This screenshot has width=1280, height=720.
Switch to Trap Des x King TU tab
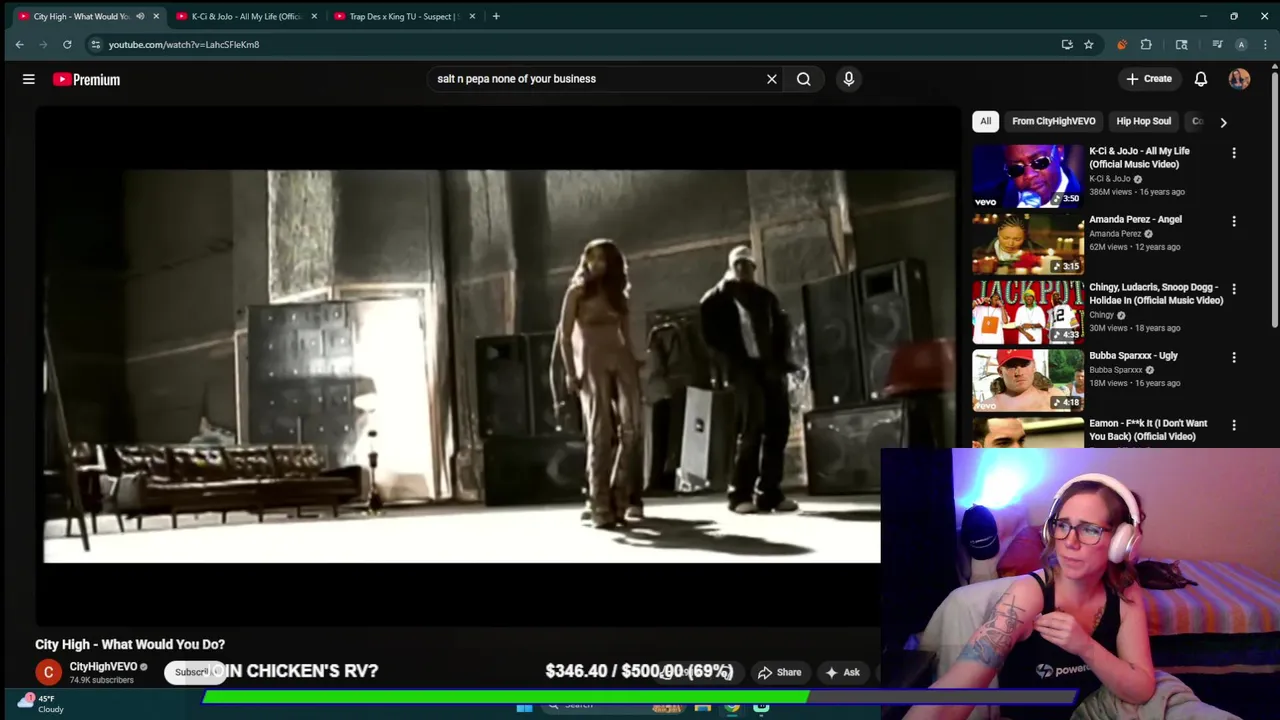coord(403,16)
